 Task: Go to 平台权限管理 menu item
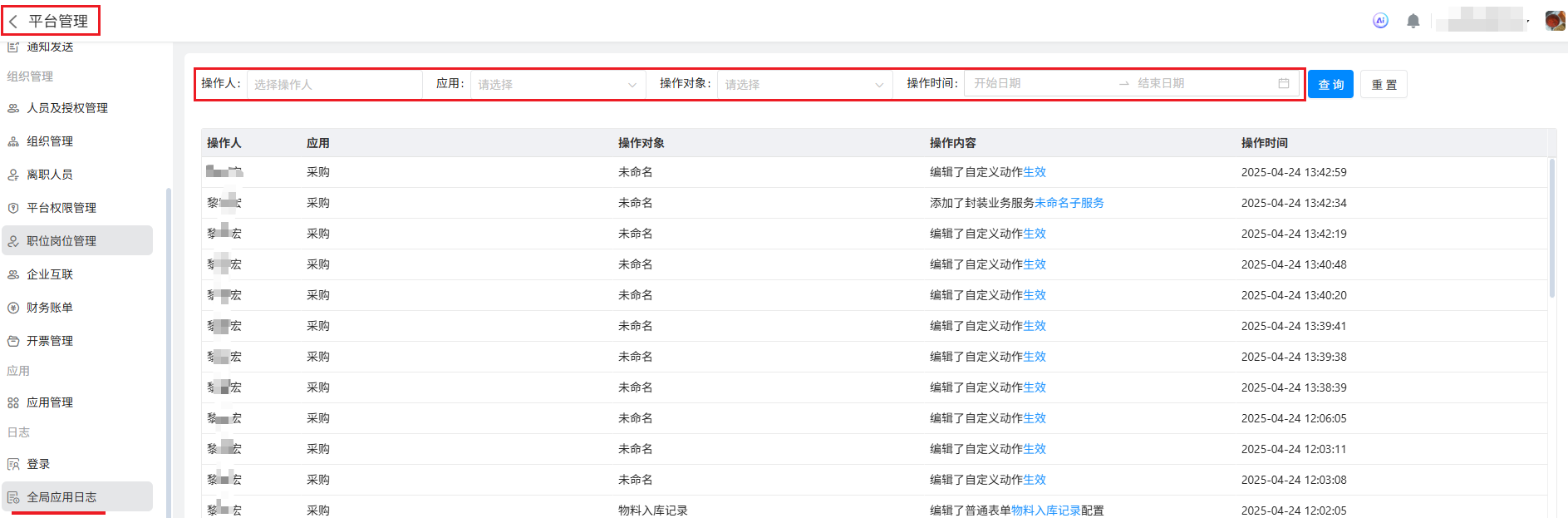tap(61, 208)
